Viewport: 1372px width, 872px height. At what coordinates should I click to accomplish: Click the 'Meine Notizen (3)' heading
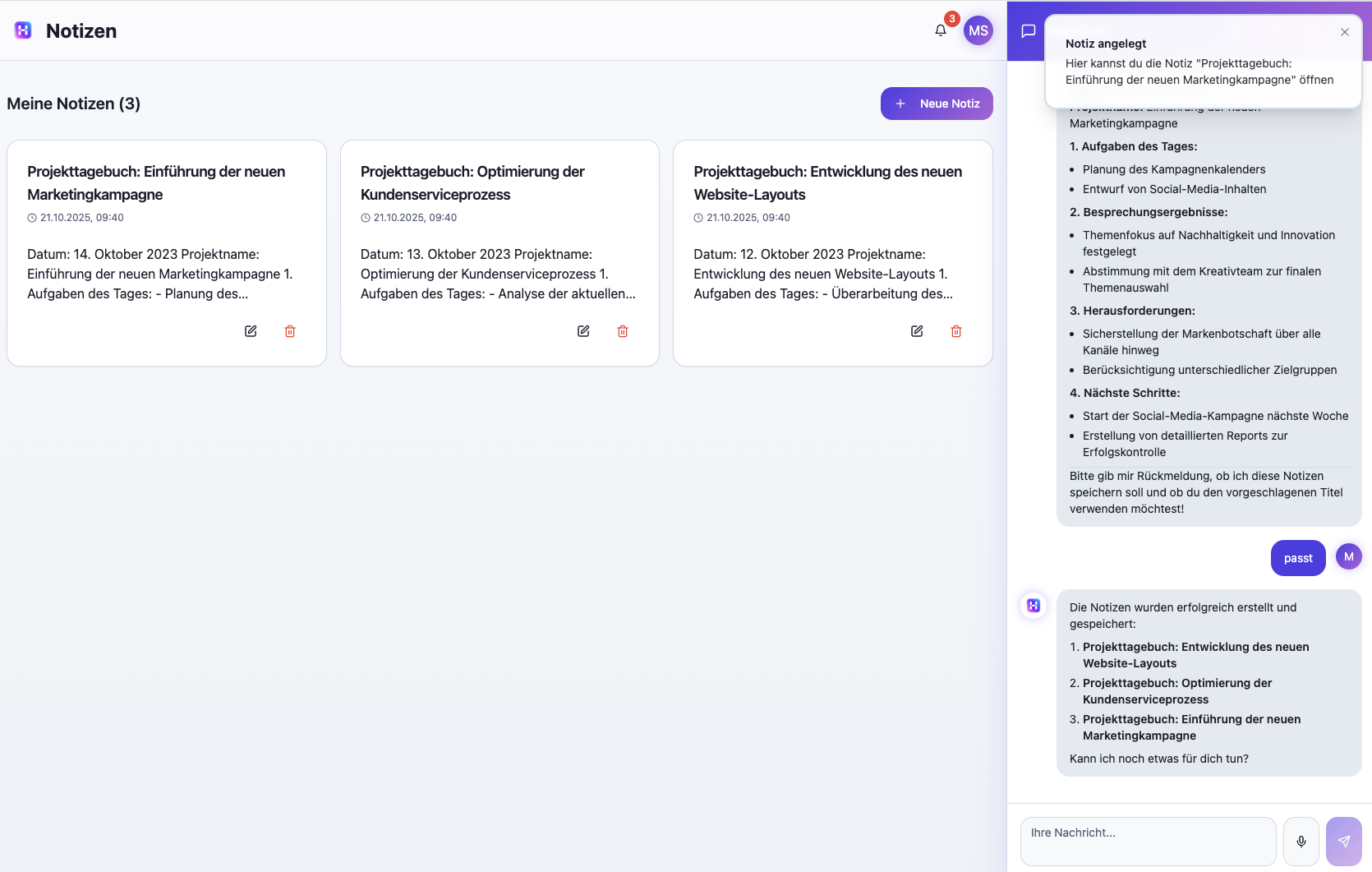pyautogui.click(x=74, y=104)
